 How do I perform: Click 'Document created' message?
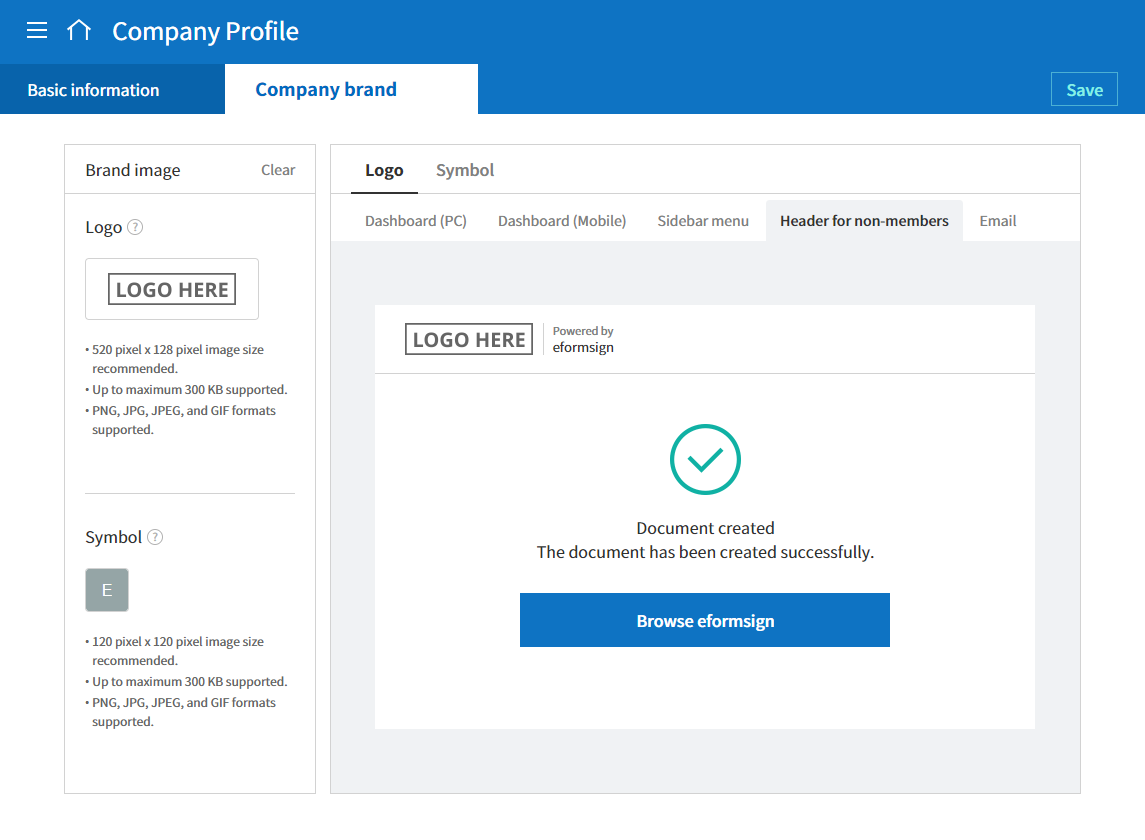coord(705,528)
